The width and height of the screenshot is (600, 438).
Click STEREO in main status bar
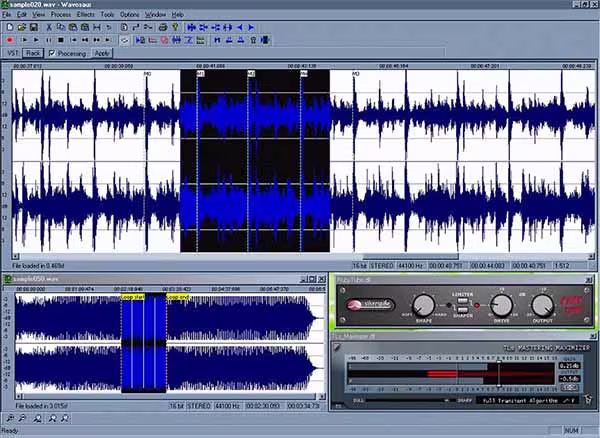click(x=382, y=265)
